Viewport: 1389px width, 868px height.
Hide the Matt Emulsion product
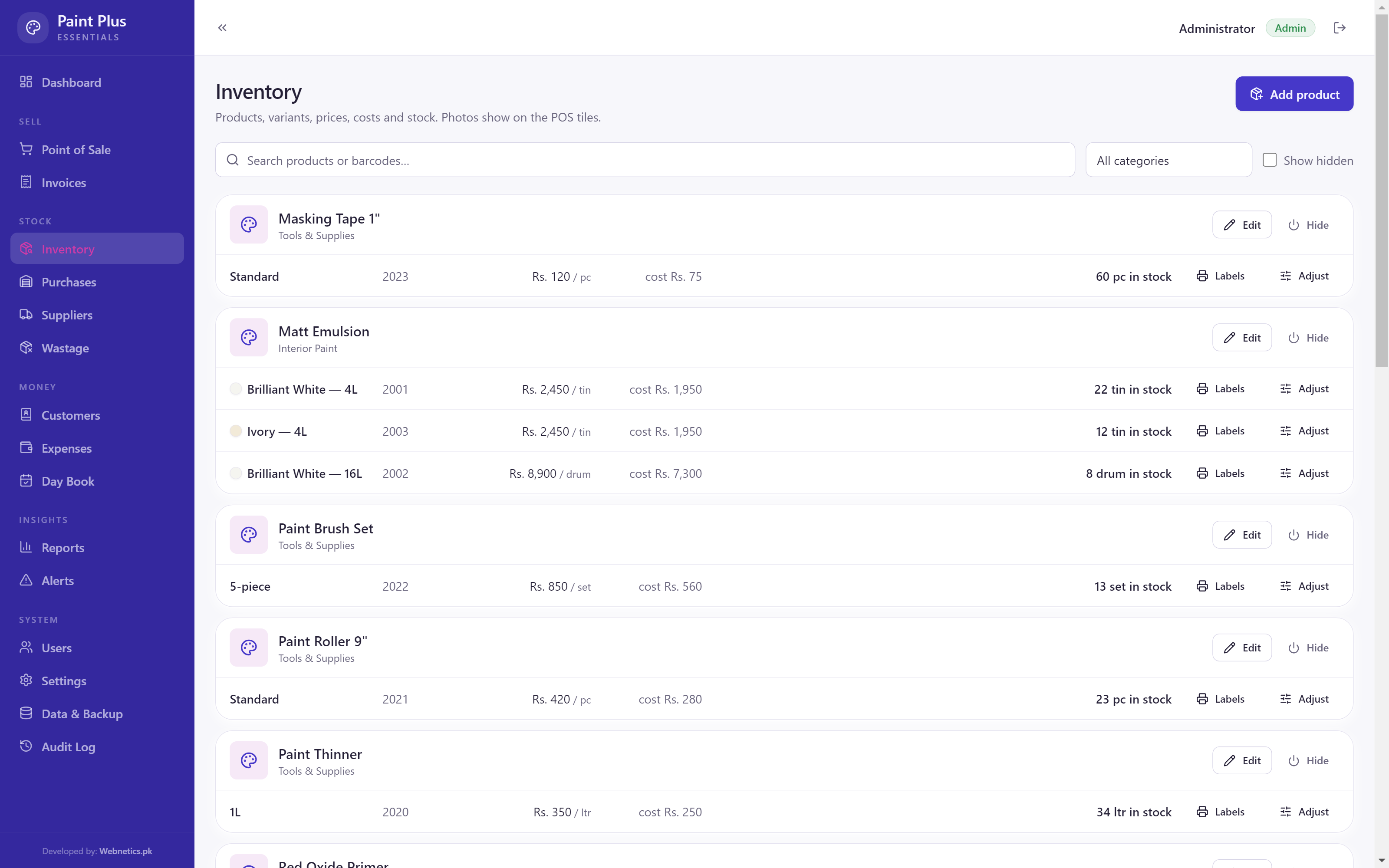pyautogui.click(x=1309, y=338)
